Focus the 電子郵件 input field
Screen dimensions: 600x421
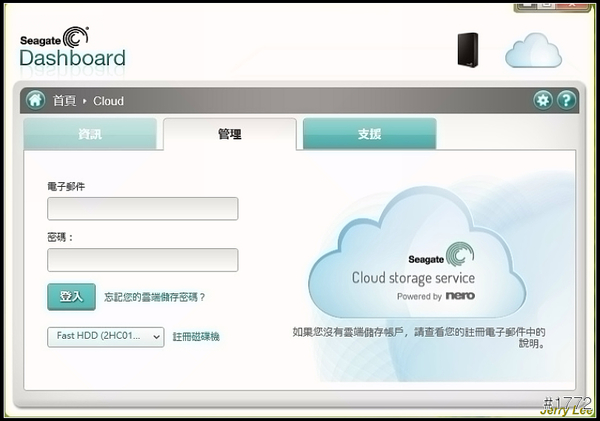tap(143, 209)
